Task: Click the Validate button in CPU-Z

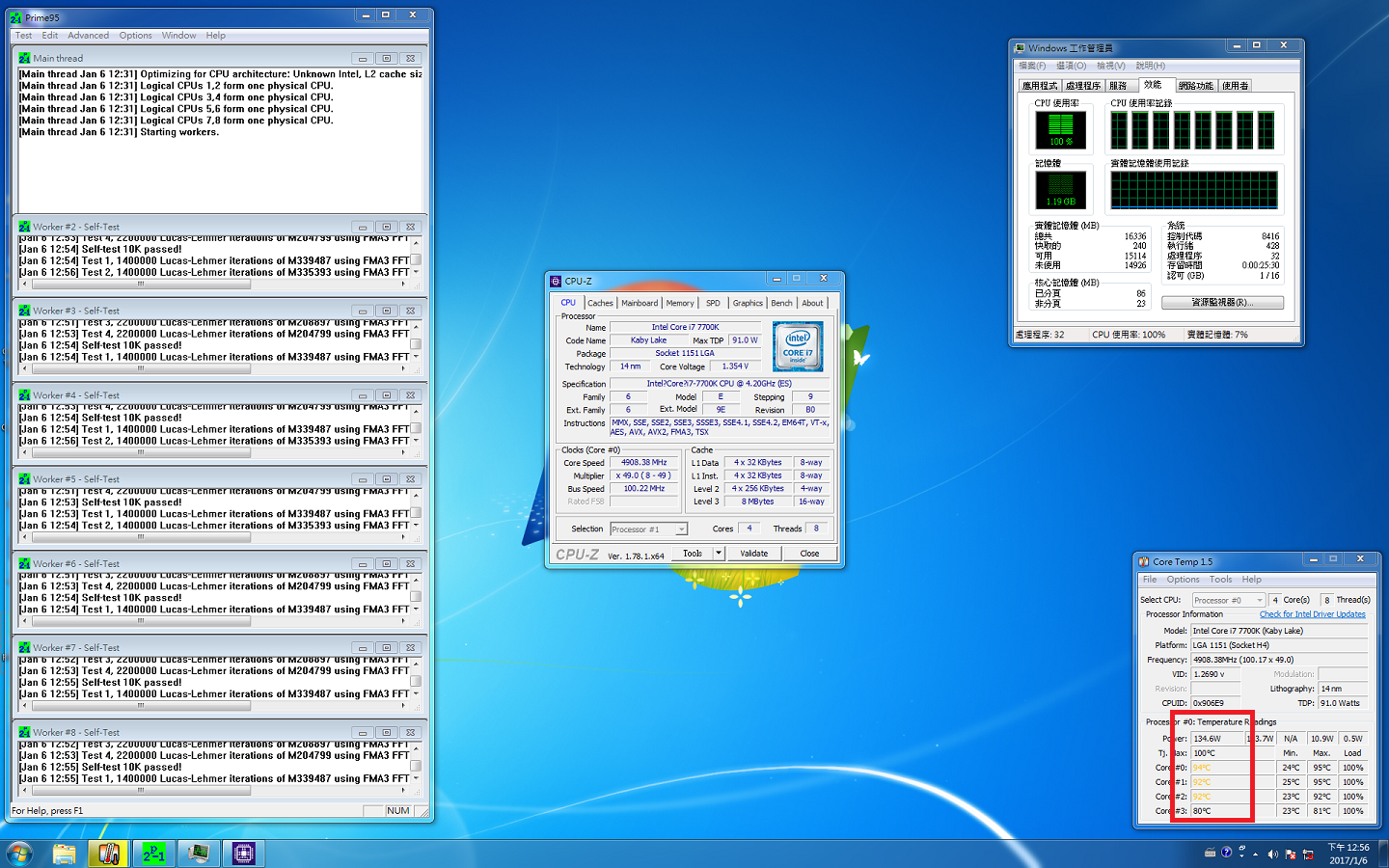Action: 754,554
